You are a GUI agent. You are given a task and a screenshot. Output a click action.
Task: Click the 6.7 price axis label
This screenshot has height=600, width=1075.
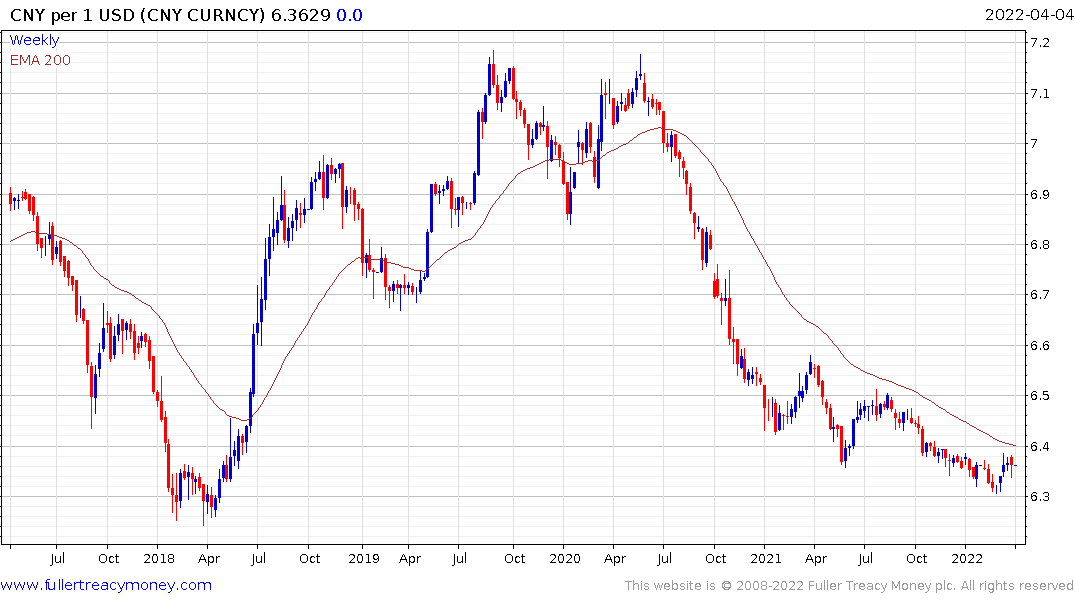[1039, 295]
